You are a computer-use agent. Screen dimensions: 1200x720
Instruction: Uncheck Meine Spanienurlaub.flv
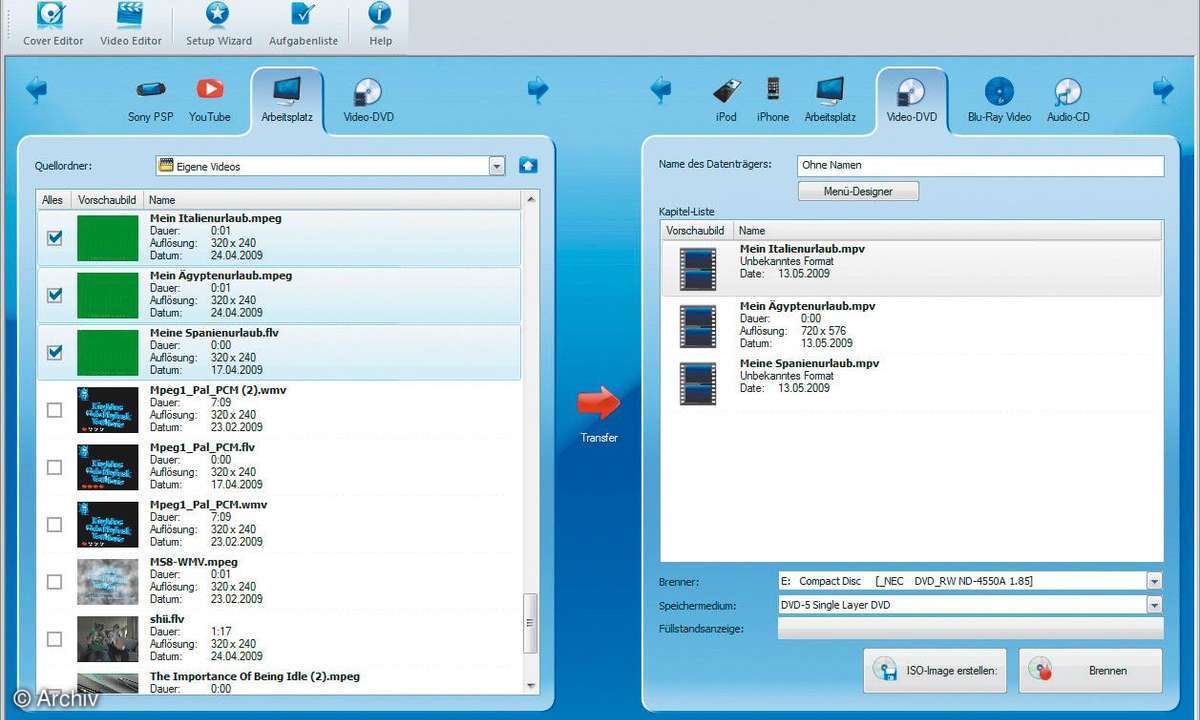(x=54, y=352)
